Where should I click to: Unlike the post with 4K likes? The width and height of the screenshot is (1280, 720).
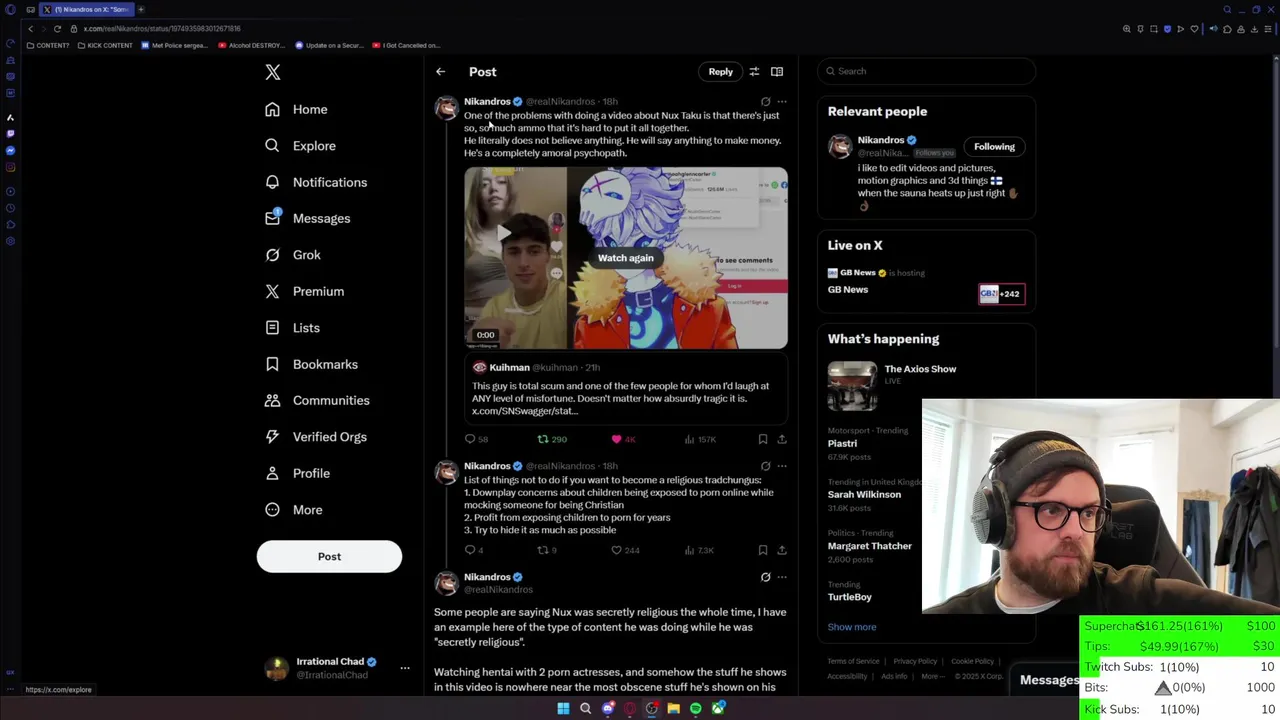pyautogui.click(x=623, y=439)
